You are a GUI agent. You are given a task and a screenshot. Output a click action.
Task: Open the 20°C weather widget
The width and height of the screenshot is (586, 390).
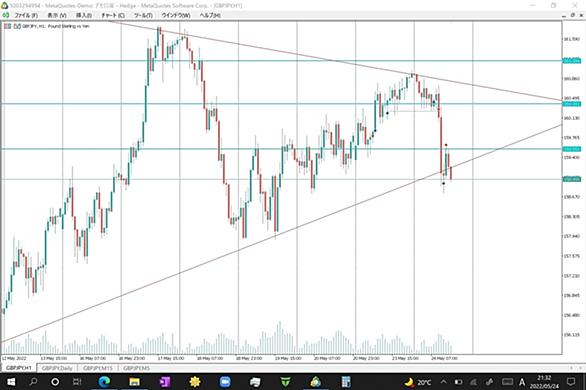click(418, 382)
